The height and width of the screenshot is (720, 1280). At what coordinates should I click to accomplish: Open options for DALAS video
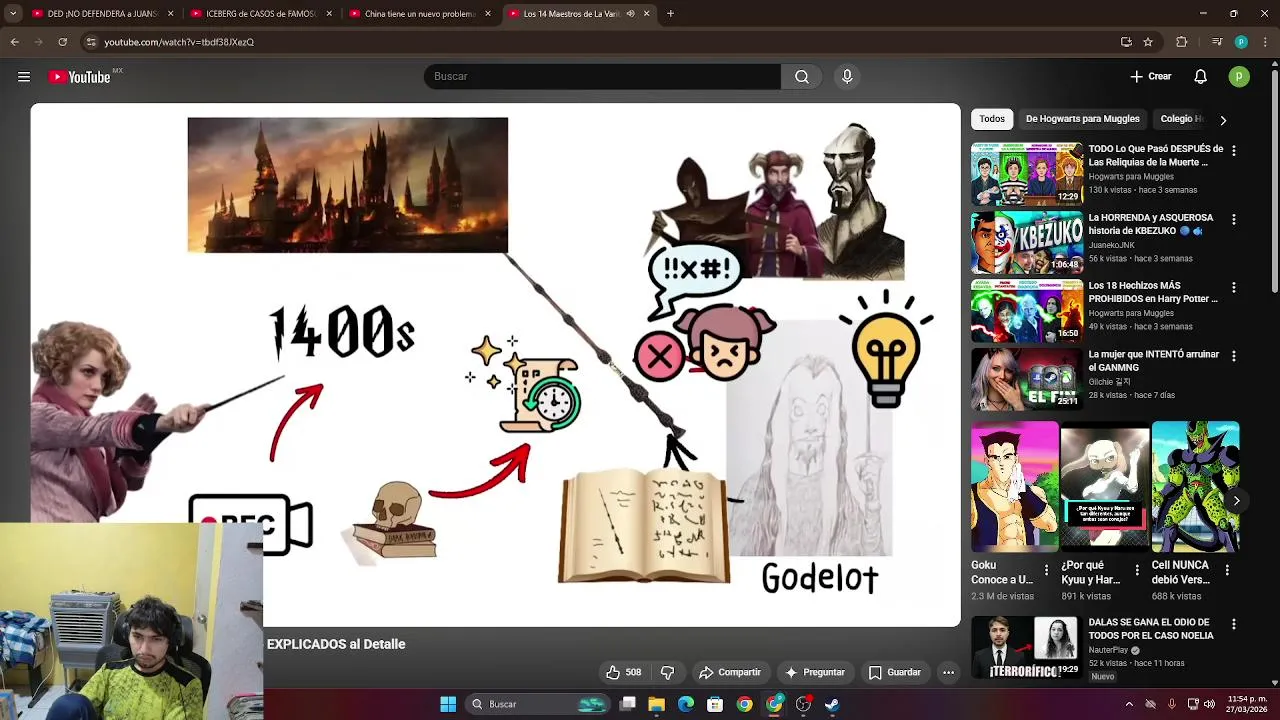point(1233,624)
